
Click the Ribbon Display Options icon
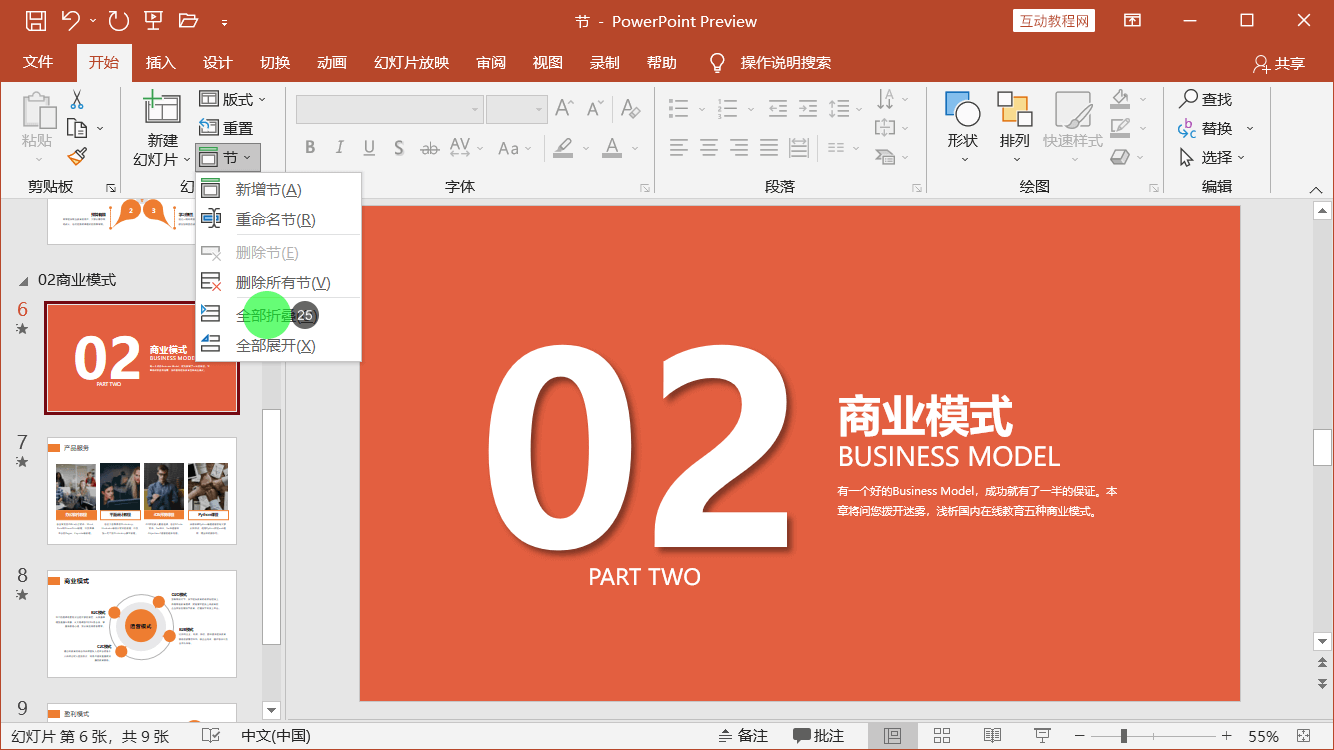click(x=1132, y=20)
